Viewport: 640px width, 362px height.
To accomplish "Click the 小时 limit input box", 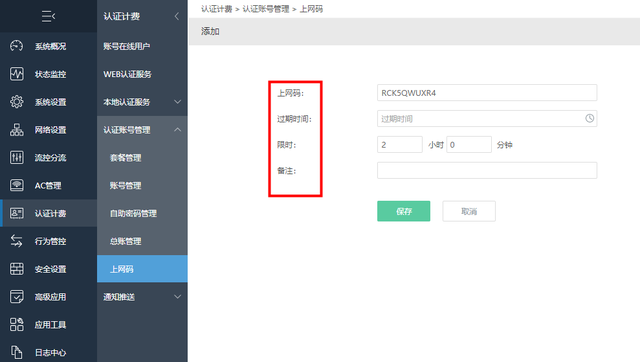I will point(400,144).
